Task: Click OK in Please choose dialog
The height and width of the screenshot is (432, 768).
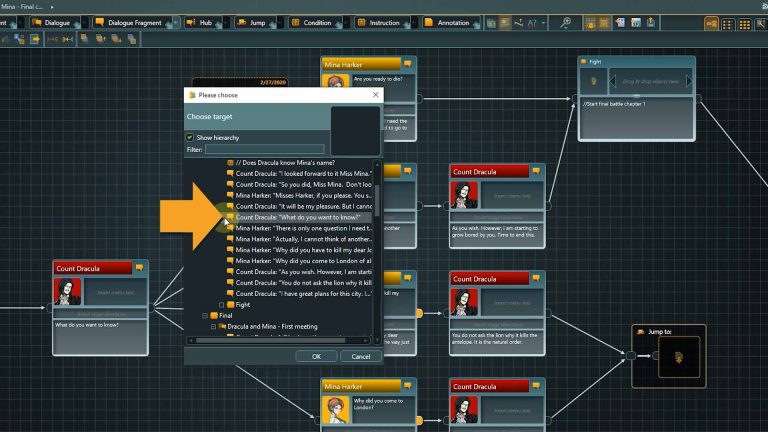Action: coord(316,357)
